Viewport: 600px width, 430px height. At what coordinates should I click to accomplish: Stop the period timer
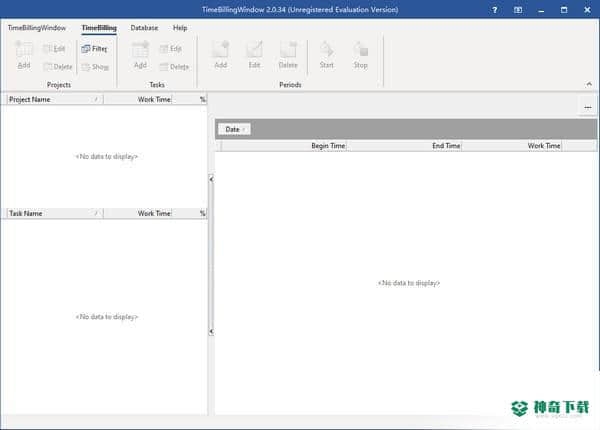tap(360, 55)
